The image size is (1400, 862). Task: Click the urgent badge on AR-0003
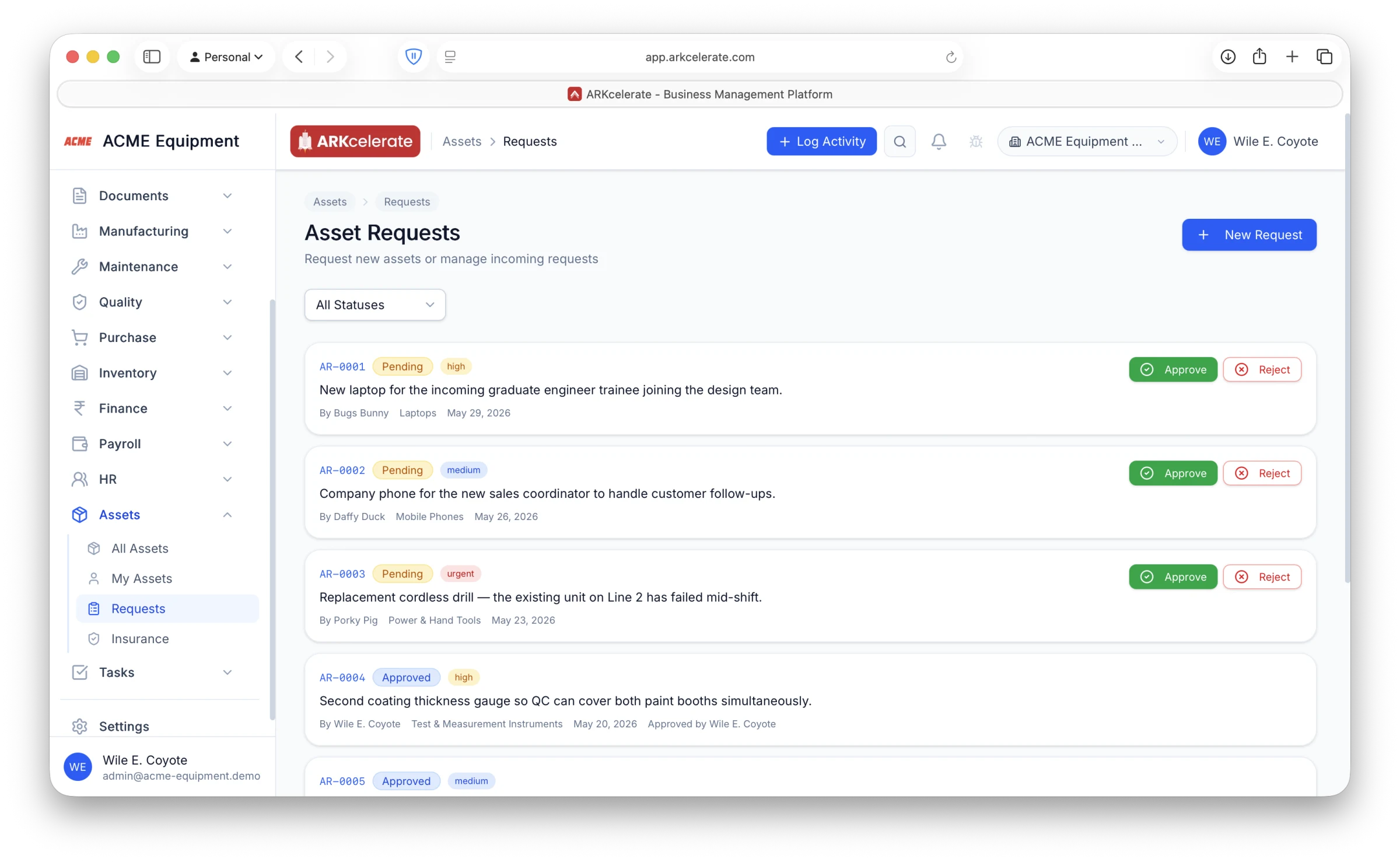coord(460,574)
